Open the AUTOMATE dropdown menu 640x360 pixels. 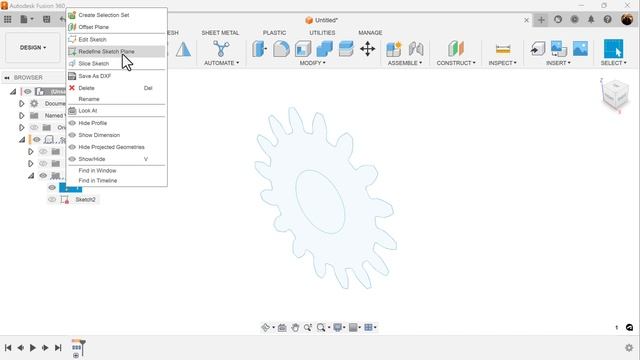coord(222,63)
